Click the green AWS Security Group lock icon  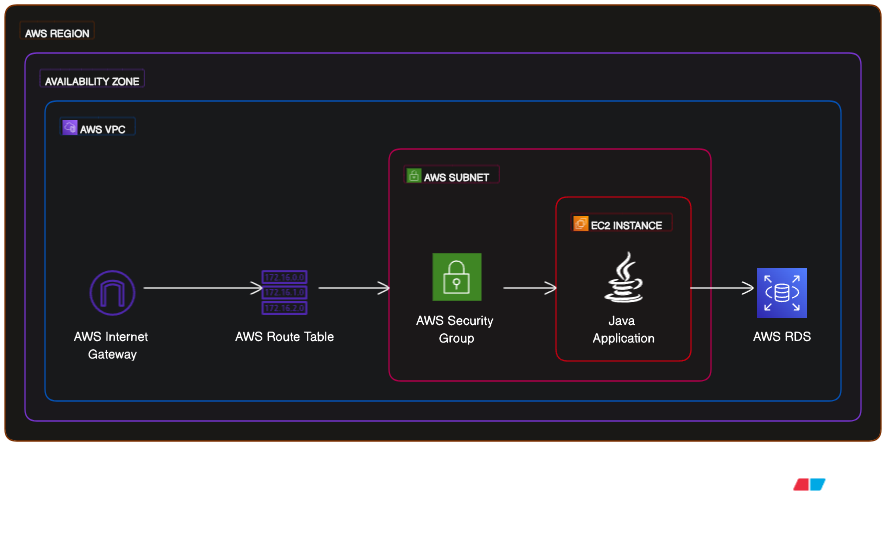tap(457, 277)
